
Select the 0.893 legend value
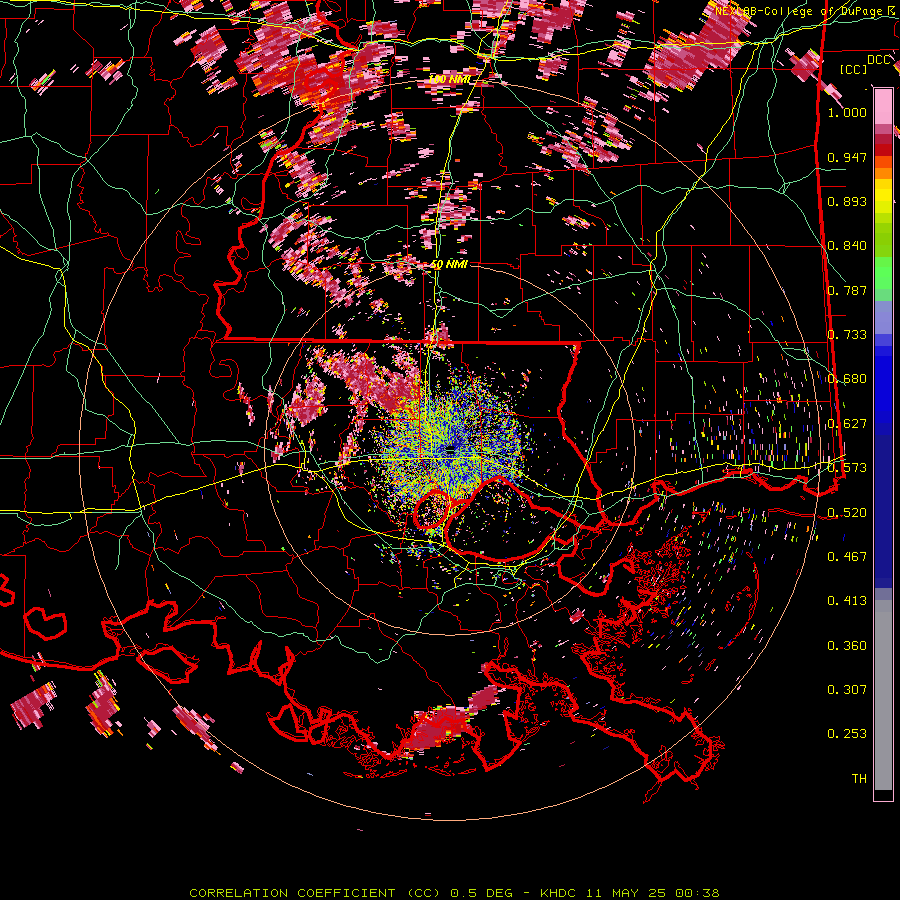847,201
